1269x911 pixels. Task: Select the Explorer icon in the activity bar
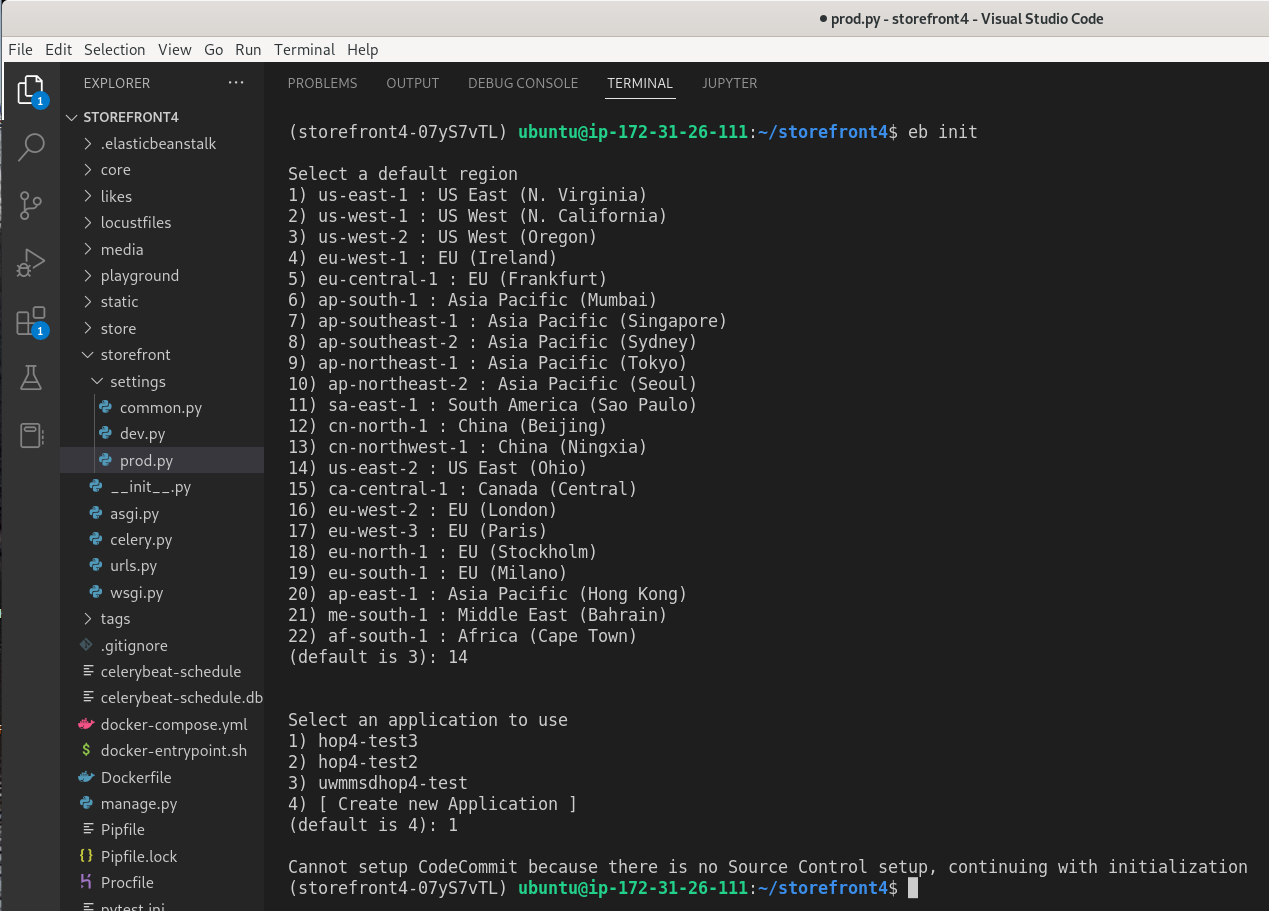click(31, 89)
